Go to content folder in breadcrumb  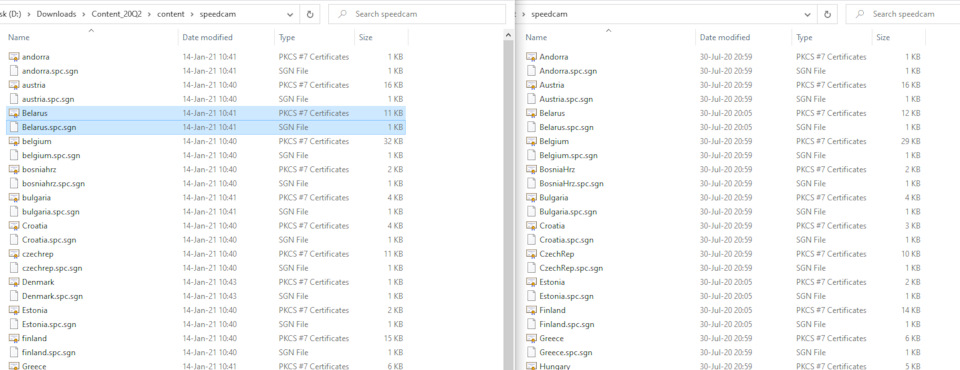tap(170, 14)
